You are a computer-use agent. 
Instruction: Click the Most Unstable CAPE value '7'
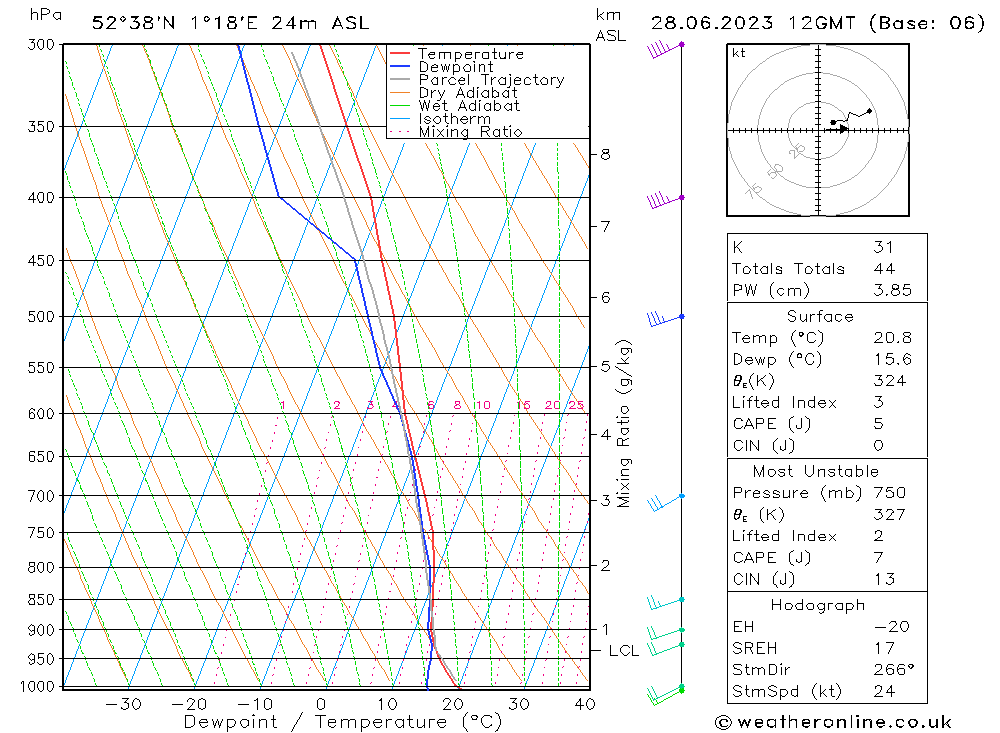pyautogui.click(x=879, y=558)
